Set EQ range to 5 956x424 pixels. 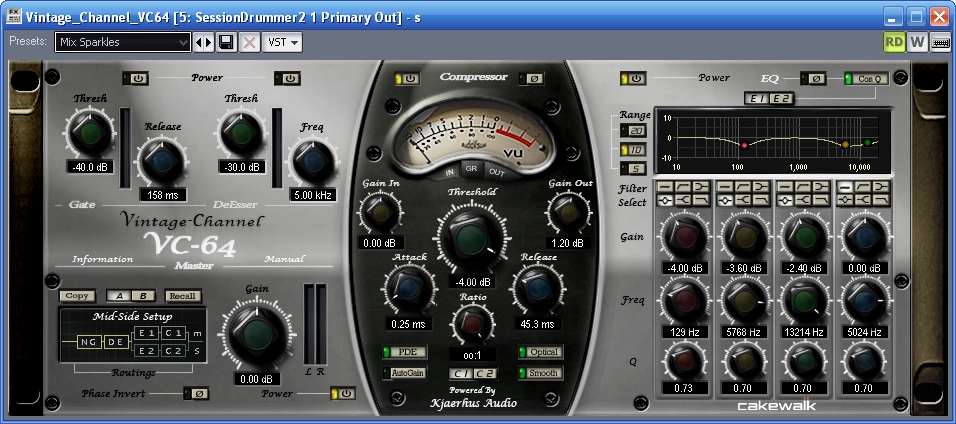point(633,168)
